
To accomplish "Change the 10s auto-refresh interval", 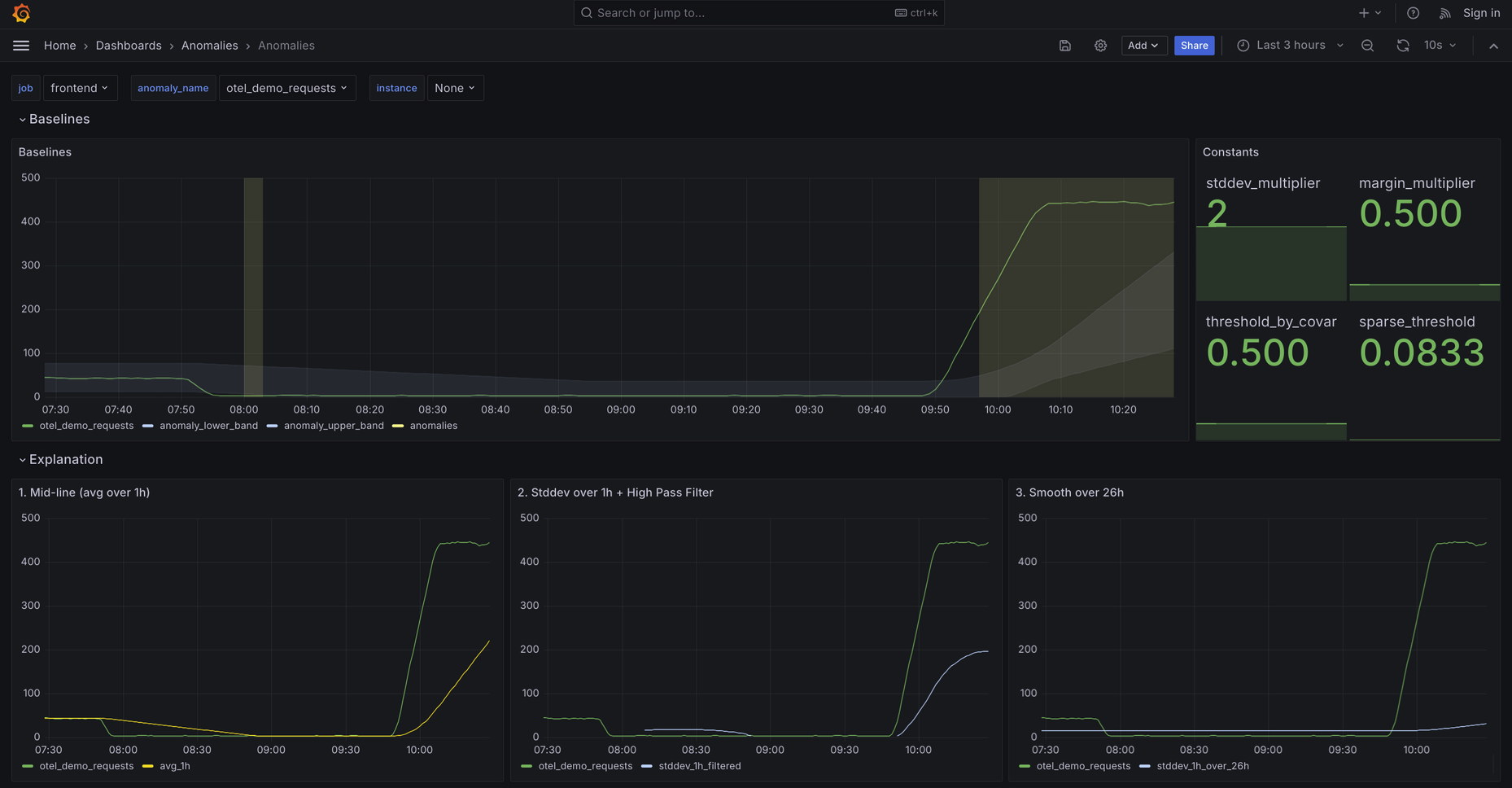I will (1439, 46).
